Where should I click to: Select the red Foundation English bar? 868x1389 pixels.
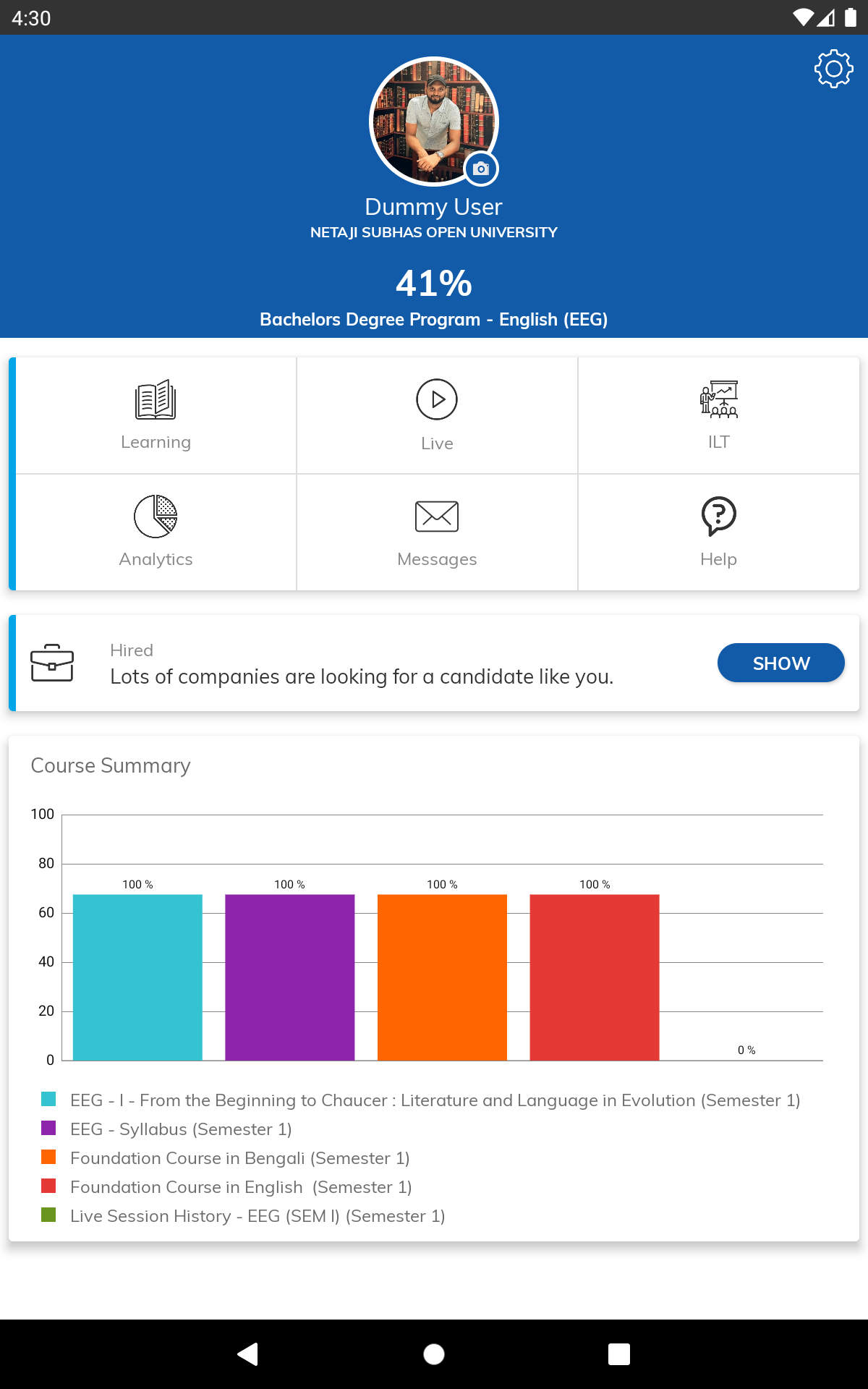tap(595, 977)
